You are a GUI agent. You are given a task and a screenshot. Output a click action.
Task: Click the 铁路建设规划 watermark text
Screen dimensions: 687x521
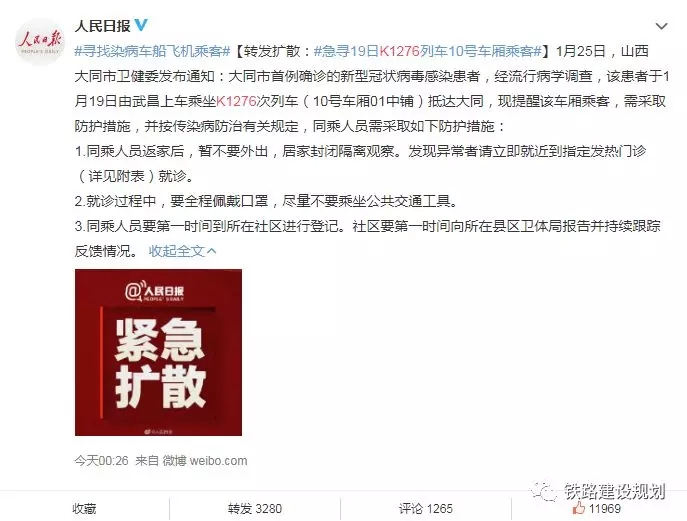click(x=614, y=491)
